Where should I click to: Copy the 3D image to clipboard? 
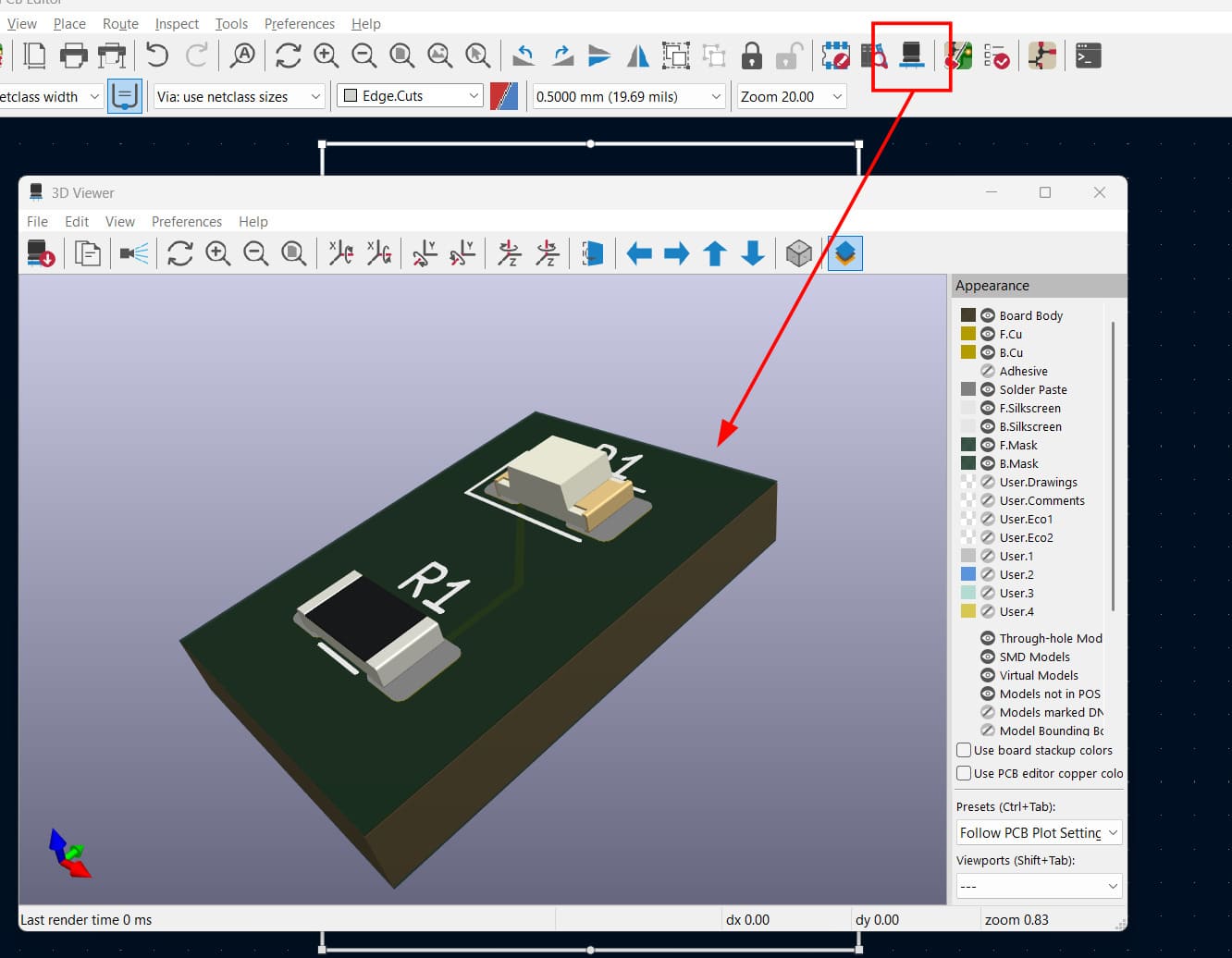87,252
